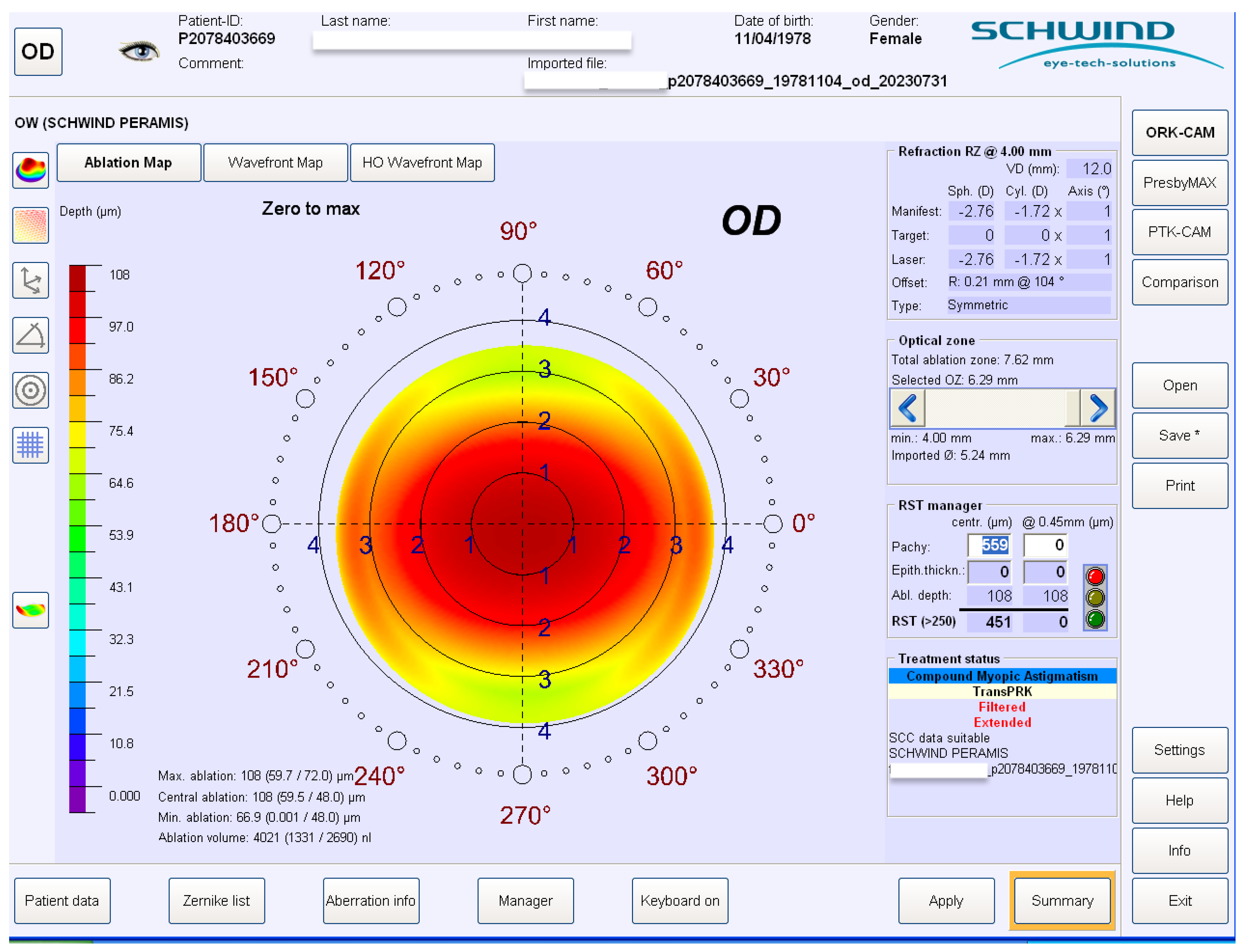
Task: Click the optical zone slider track
Action: coord(995,408)
